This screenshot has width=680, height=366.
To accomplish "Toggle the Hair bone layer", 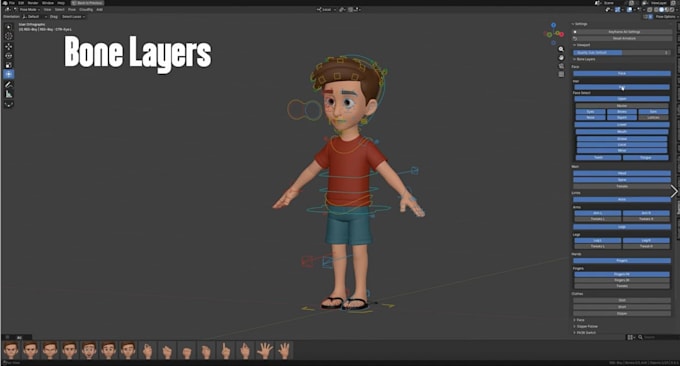I will 622,87.
